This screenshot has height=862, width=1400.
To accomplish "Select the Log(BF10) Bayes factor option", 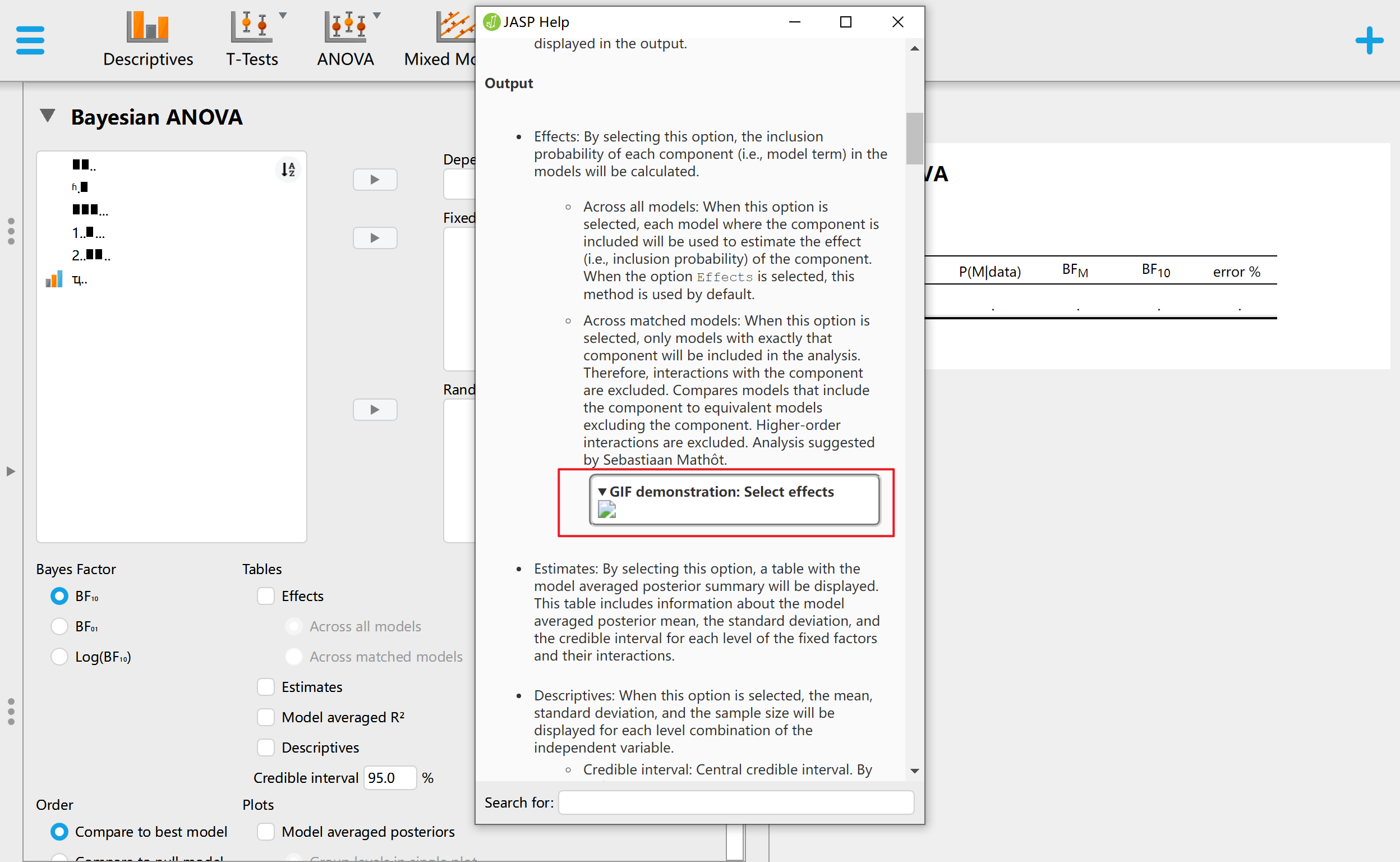I will pos(59,656).
